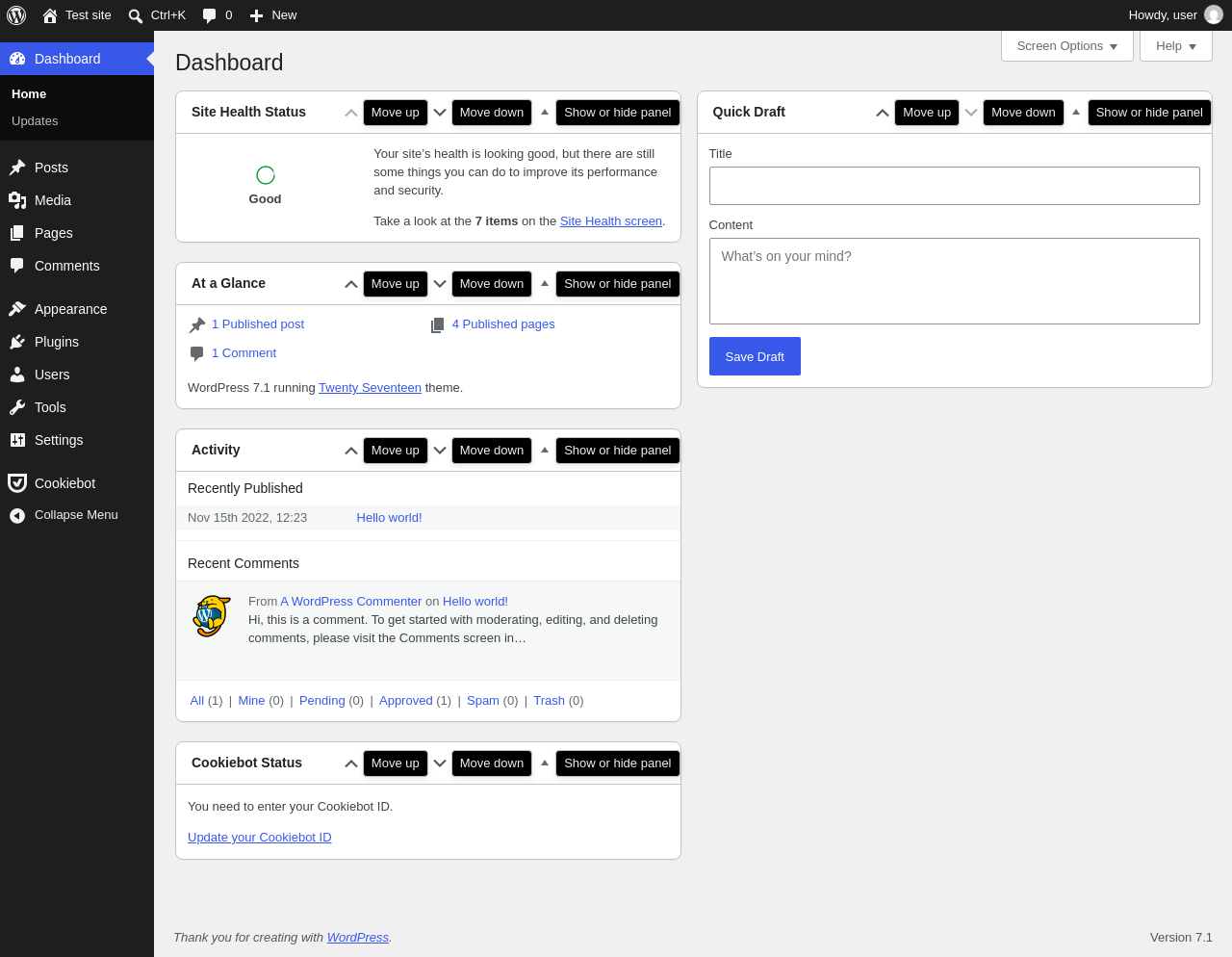Click the user avatar next to Howdy, user
Image resolution: width=1232 pixels, height=957 pixels.
tap(1214, 15)
